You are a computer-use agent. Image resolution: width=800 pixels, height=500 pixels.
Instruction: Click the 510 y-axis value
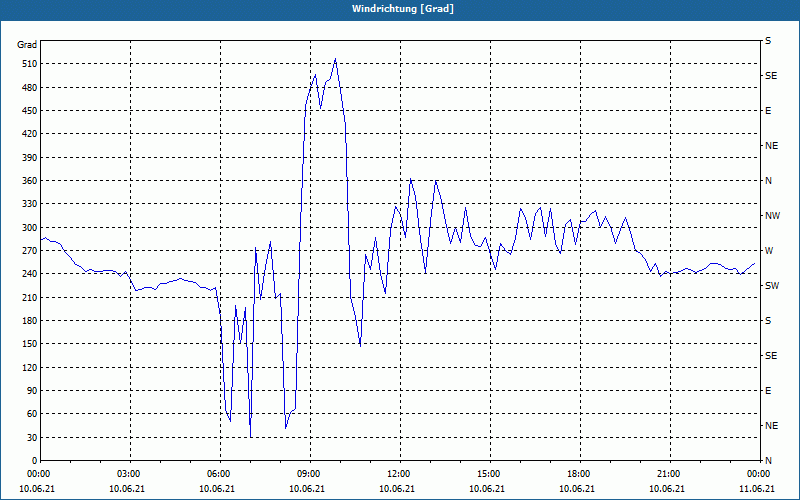[x=29, y=64]
